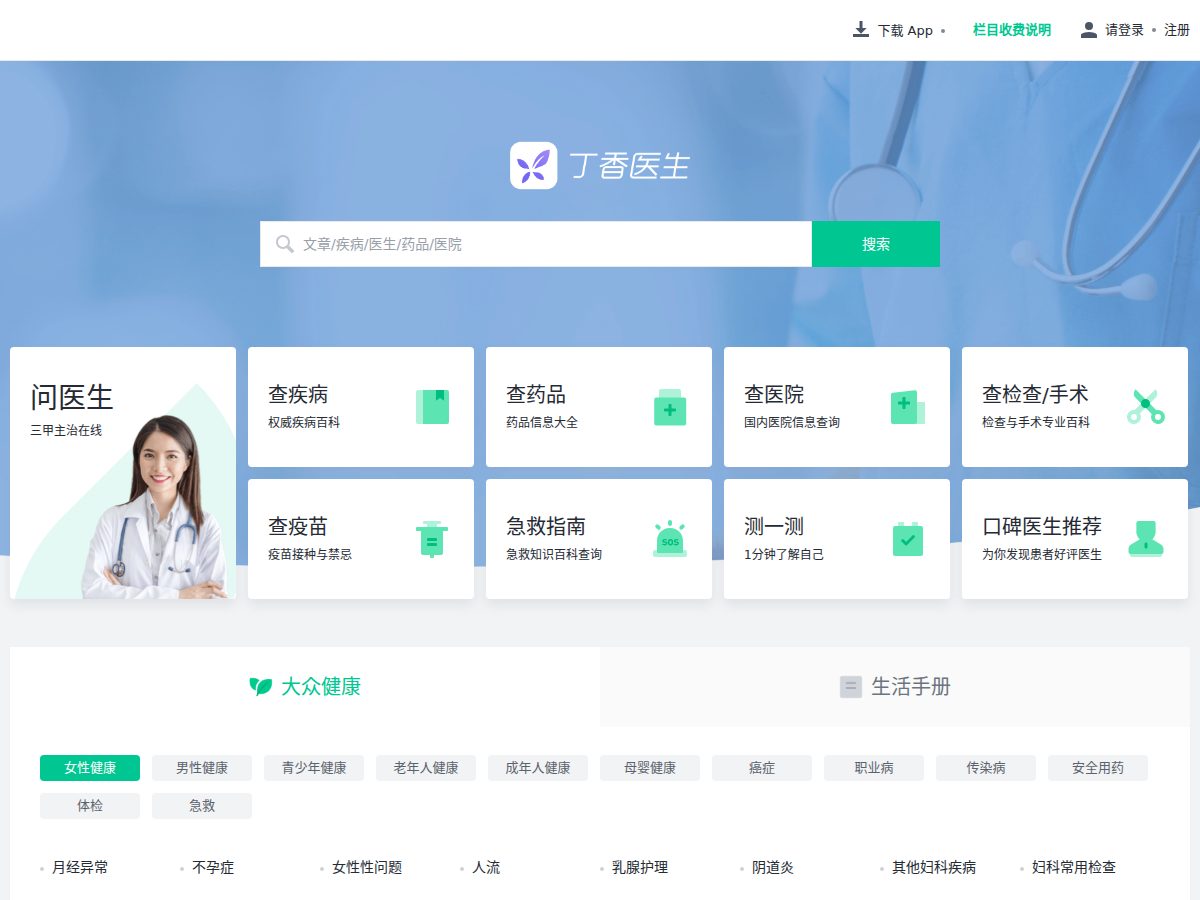This screenshot has height=900, width=1200.
Task: Open the 其他妇科疾病 topic
Action: coord(934,868)
